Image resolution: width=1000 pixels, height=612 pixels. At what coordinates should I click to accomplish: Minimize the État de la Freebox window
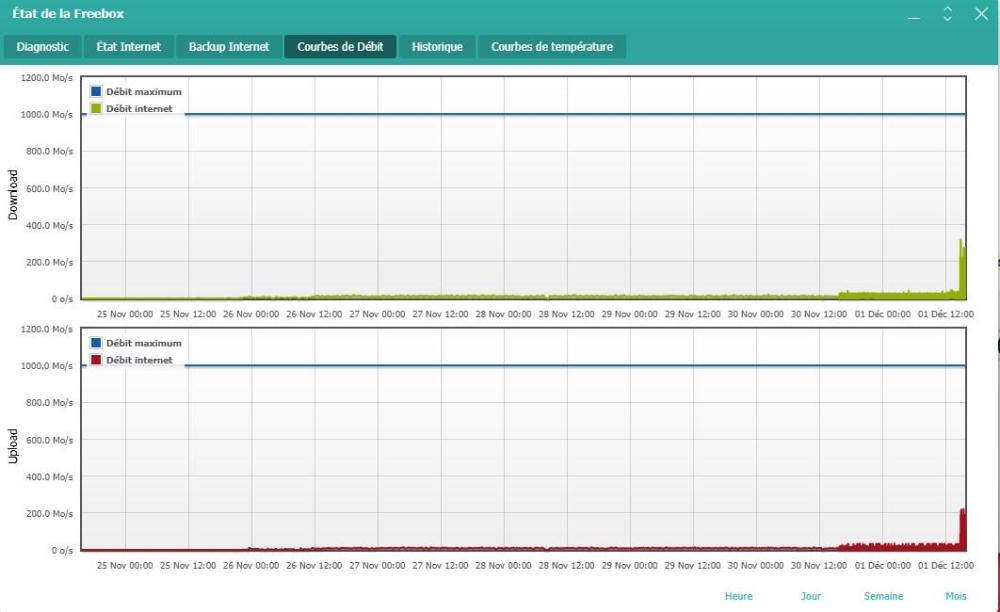914,15
